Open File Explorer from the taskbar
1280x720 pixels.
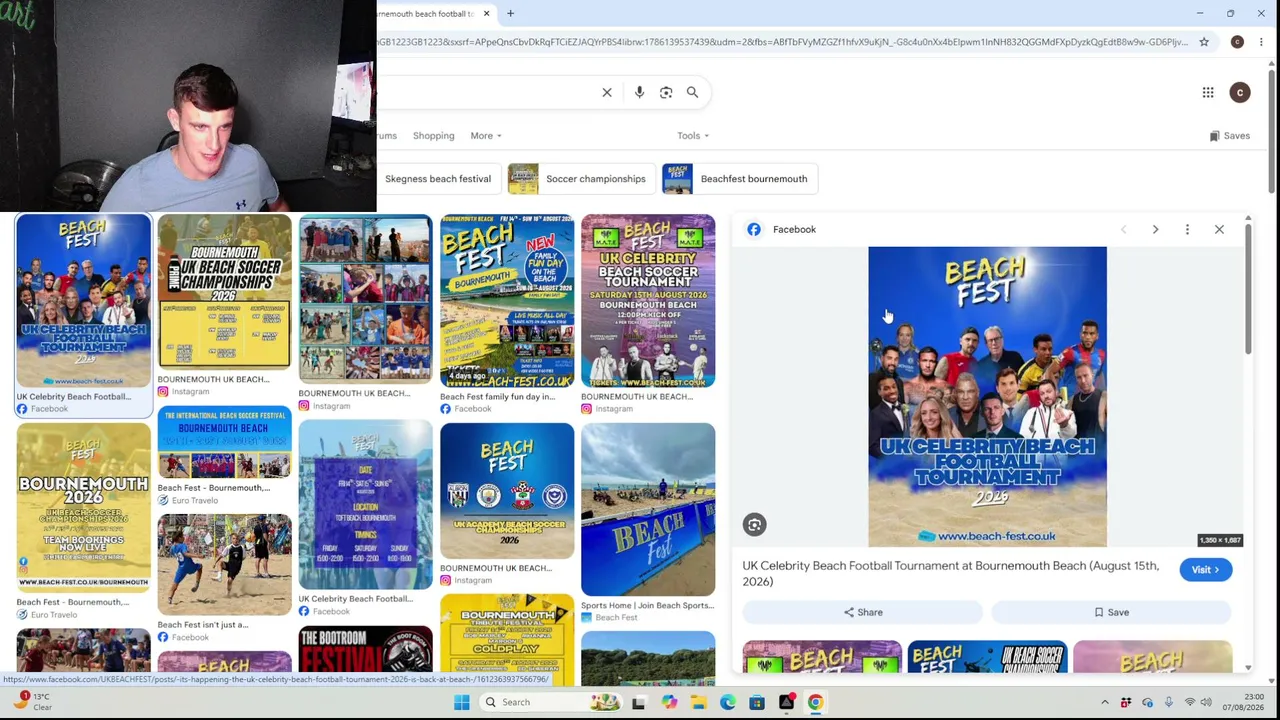(x=698, y=702)
